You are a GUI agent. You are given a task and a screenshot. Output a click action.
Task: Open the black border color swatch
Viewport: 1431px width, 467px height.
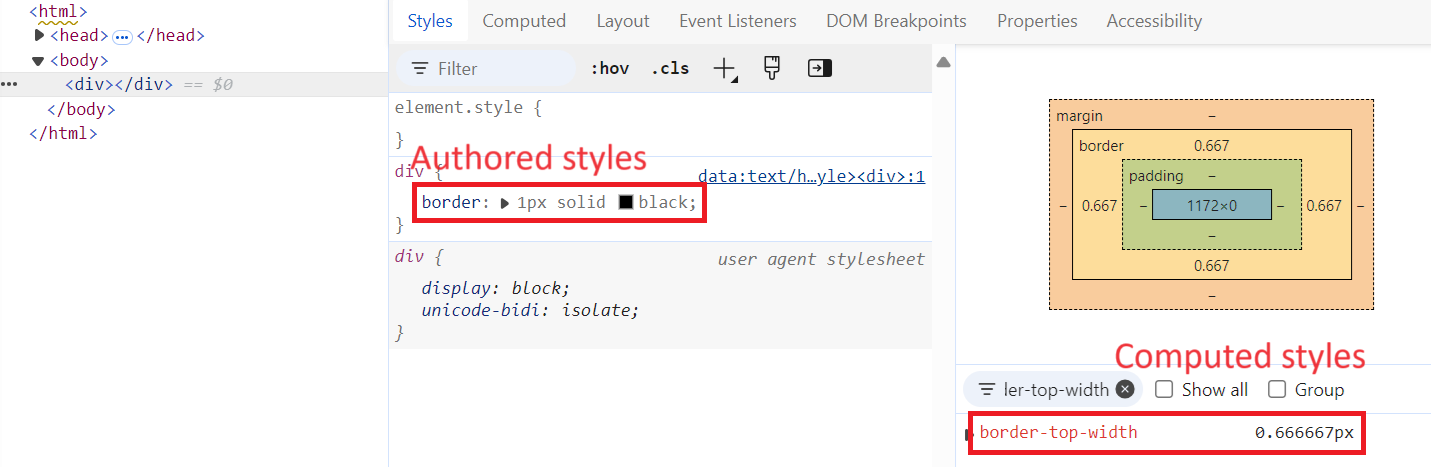pyautogui.click(x=626, y=202)
